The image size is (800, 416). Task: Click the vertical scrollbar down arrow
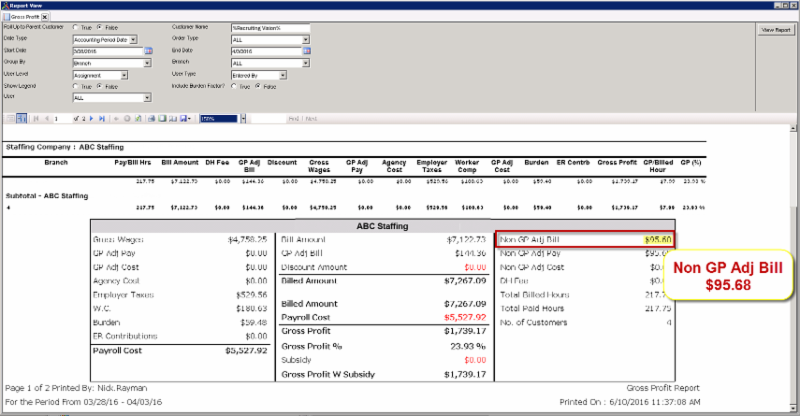click(x=793, y=408)
